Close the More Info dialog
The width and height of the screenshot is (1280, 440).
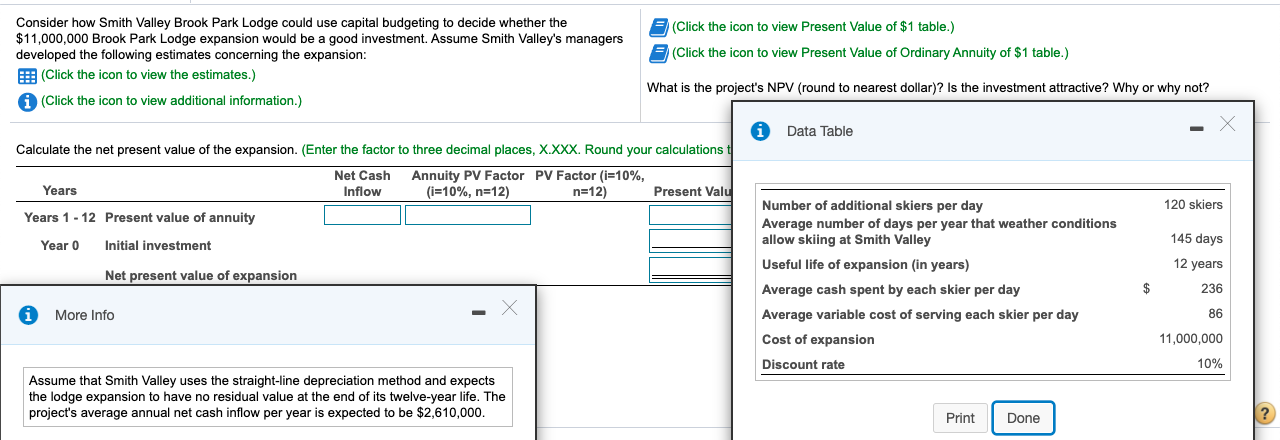pos(509,308)
